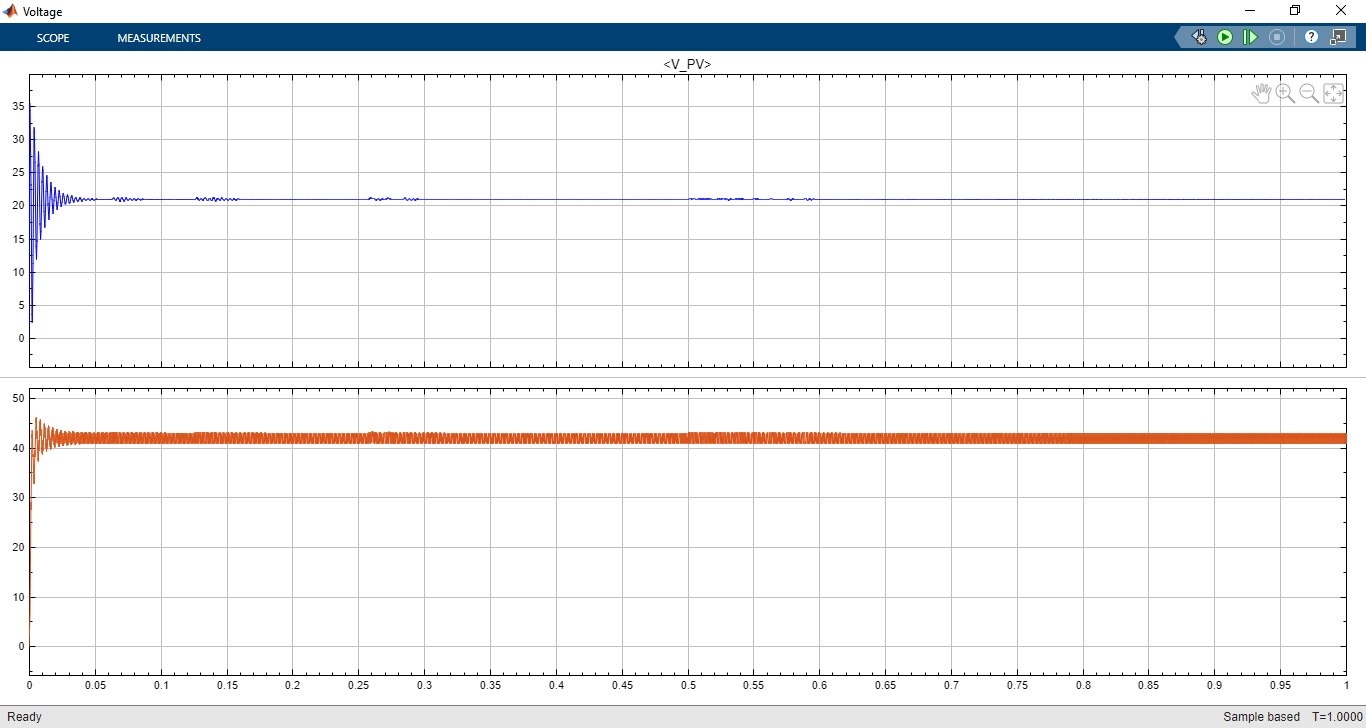Image resolution: width=1366 pixels, height=728 pixels.
Task: Click the Ready status text
Action: point(25,717)
